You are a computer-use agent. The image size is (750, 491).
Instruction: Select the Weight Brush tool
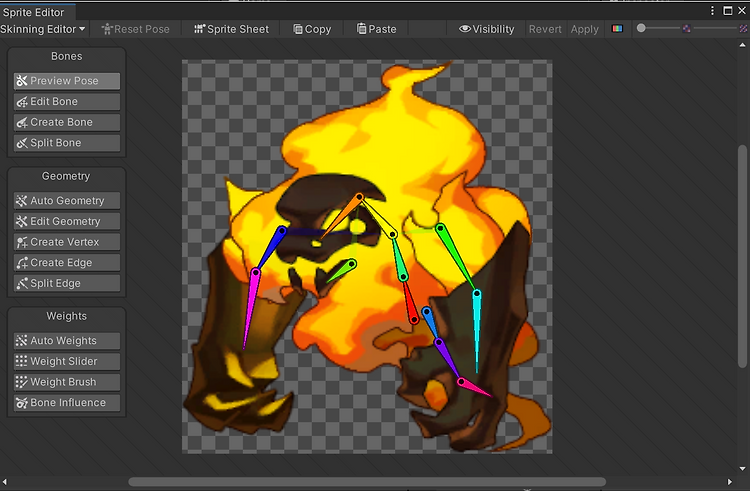(66, 382)
